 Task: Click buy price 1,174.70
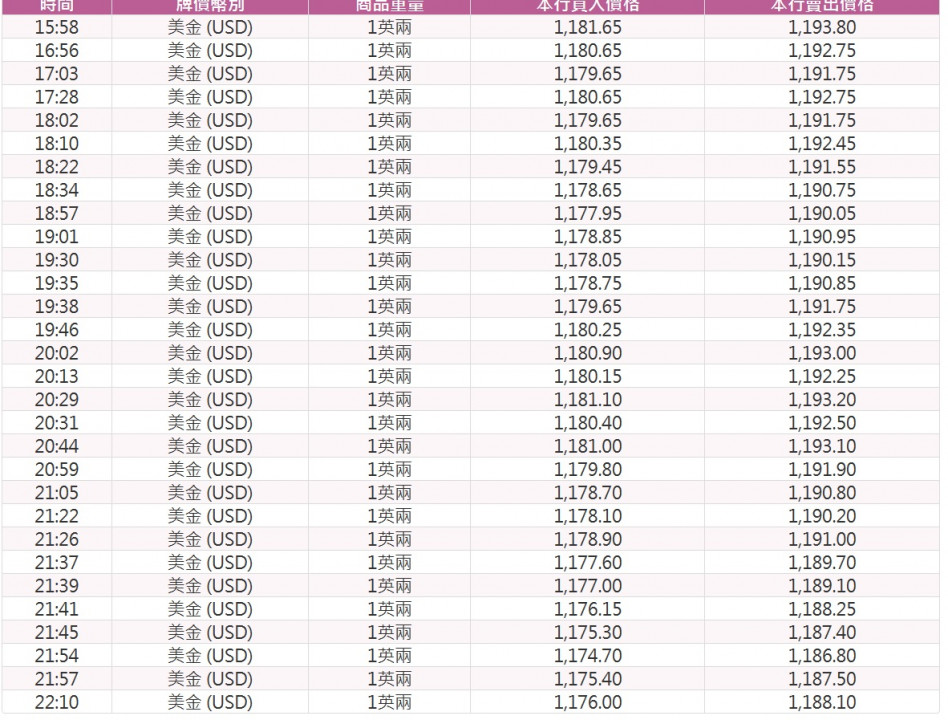pos(588,656)
